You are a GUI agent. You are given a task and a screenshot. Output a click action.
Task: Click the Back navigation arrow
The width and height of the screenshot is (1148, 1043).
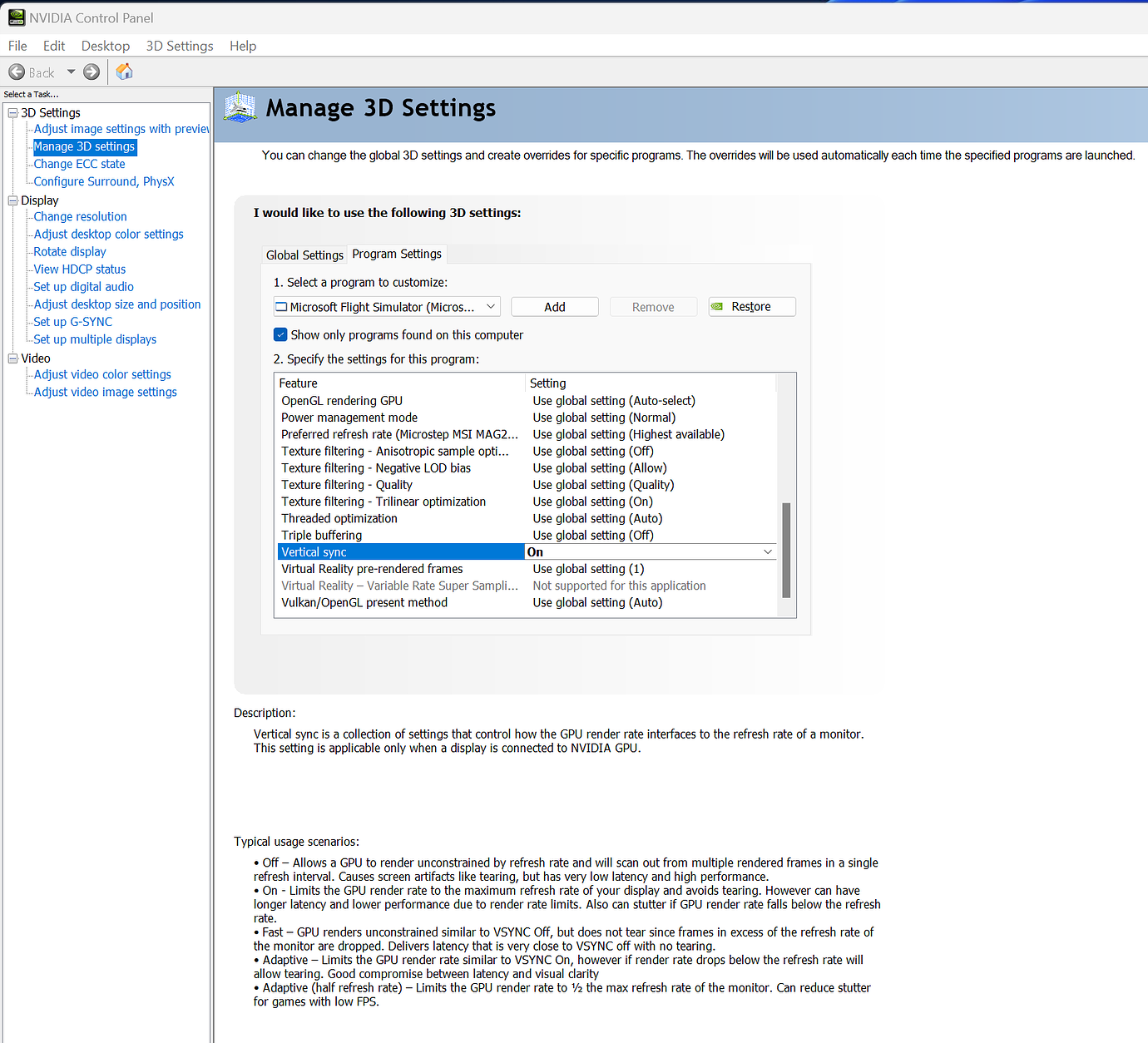17,72
